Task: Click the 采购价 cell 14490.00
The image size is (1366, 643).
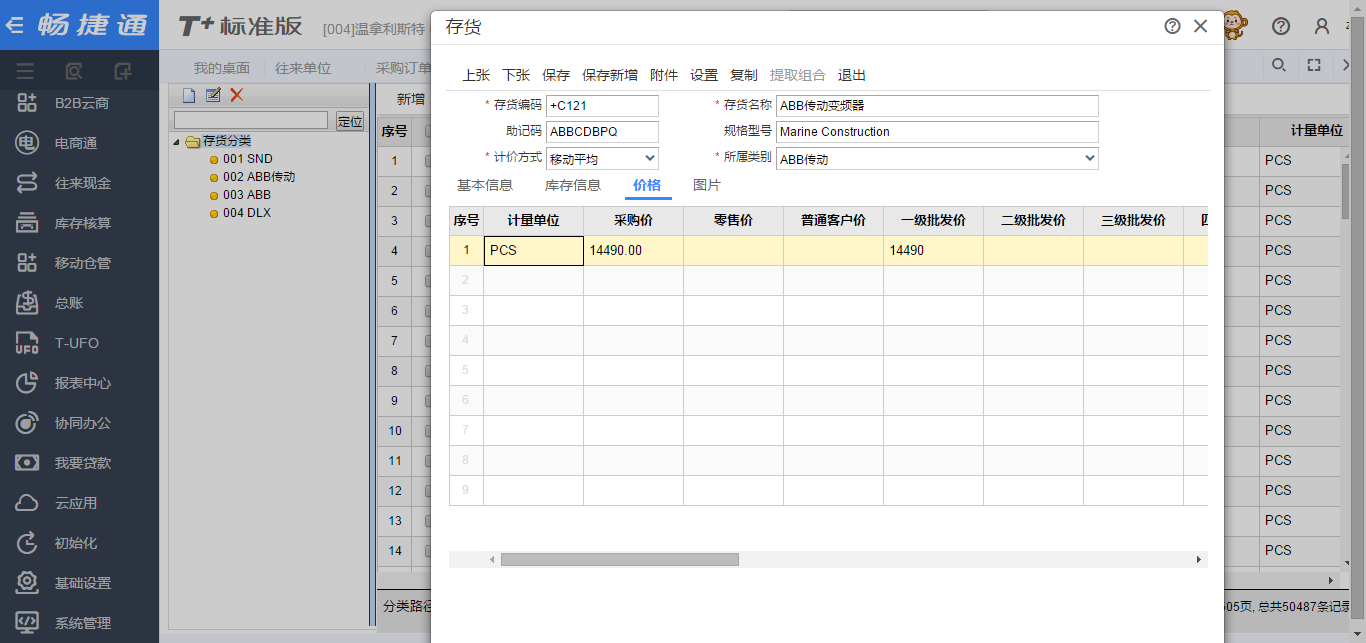Action: (x=633, y=250)
